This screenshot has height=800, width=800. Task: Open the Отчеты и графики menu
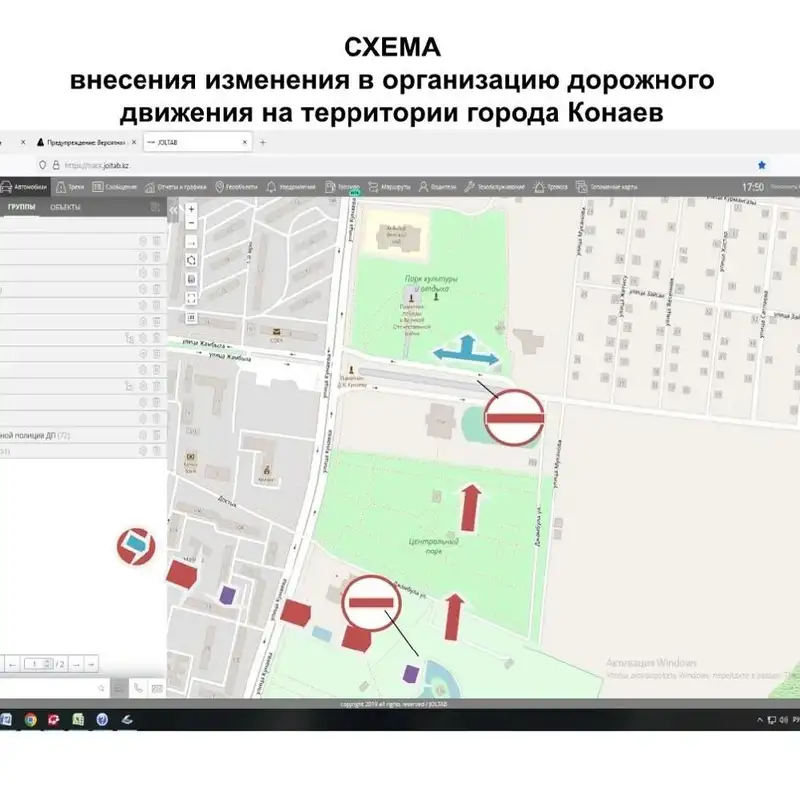[x=181, y=187]
